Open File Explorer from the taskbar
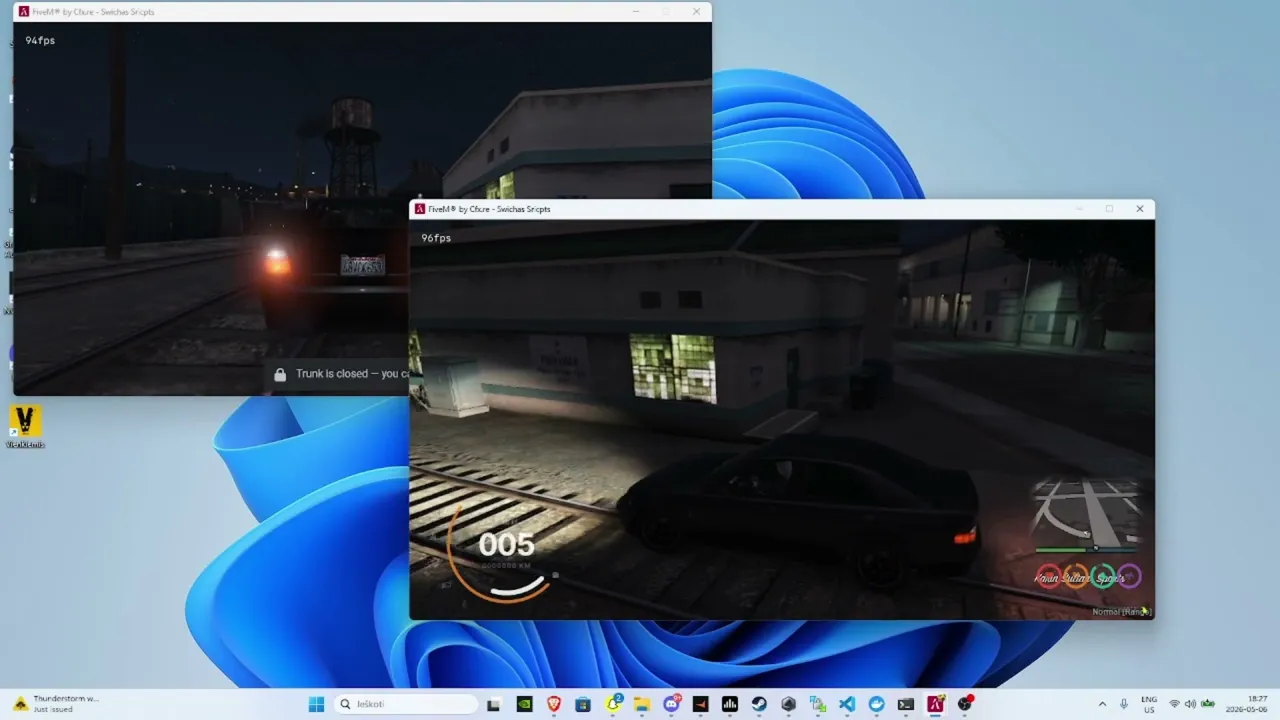The width and height of the screenshot is (1280, 720). (642, 704)
